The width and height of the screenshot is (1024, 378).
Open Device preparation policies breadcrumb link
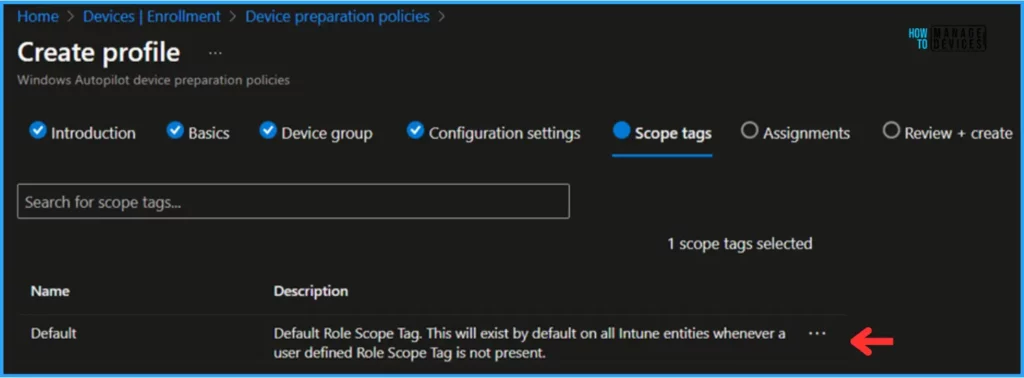pyautogui.click(x=337, y=16)
